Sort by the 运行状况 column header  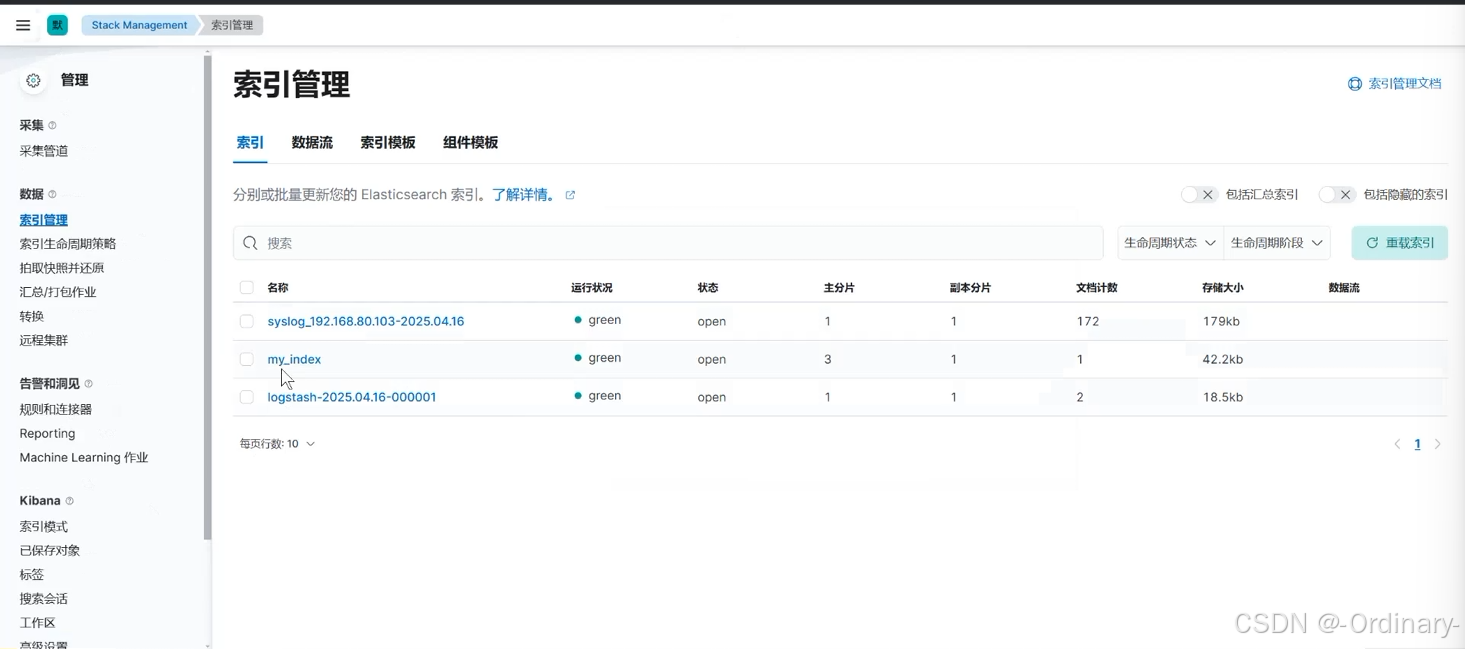592,288
